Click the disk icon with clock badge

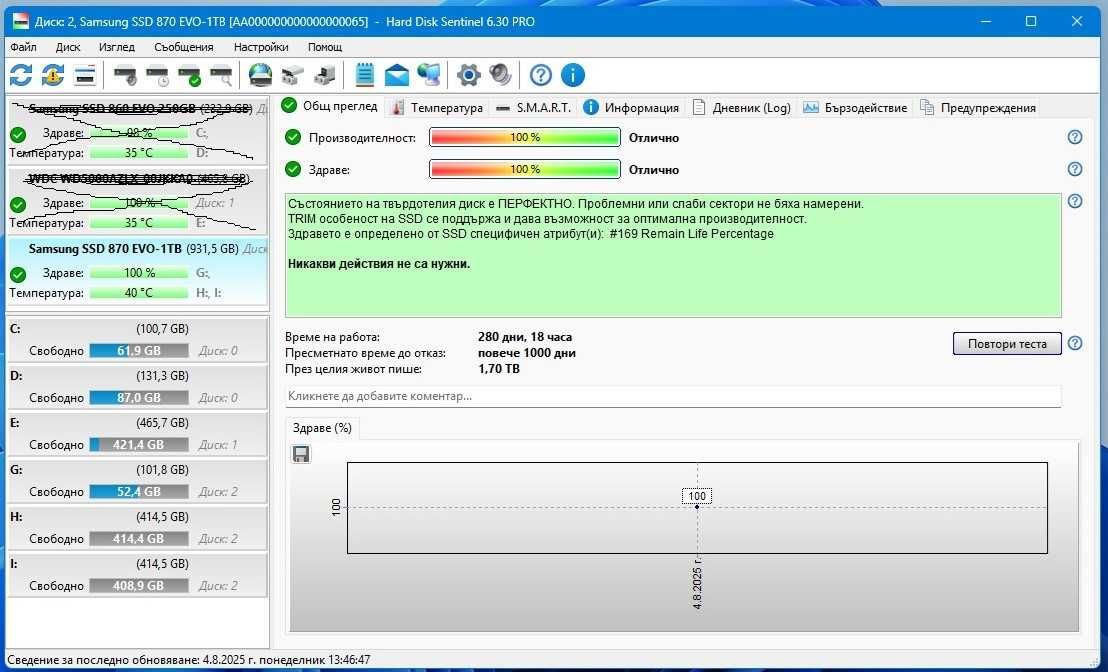(x=157, y=75)
